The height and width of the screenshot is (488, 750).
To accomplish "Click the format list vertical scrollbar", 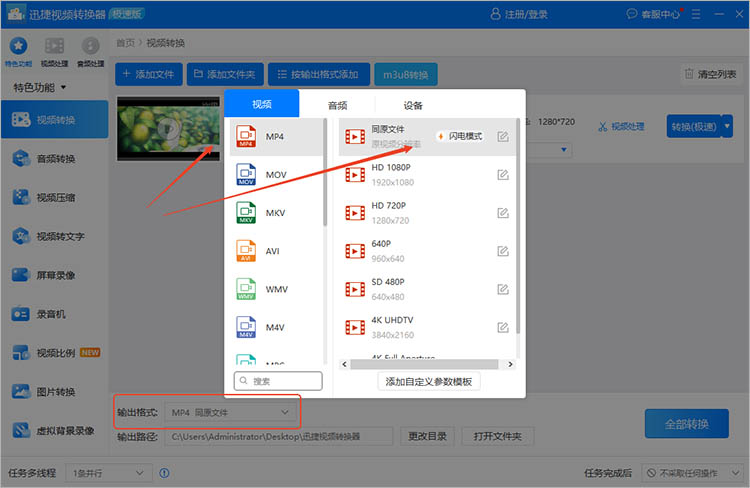I will coord(325,172).
